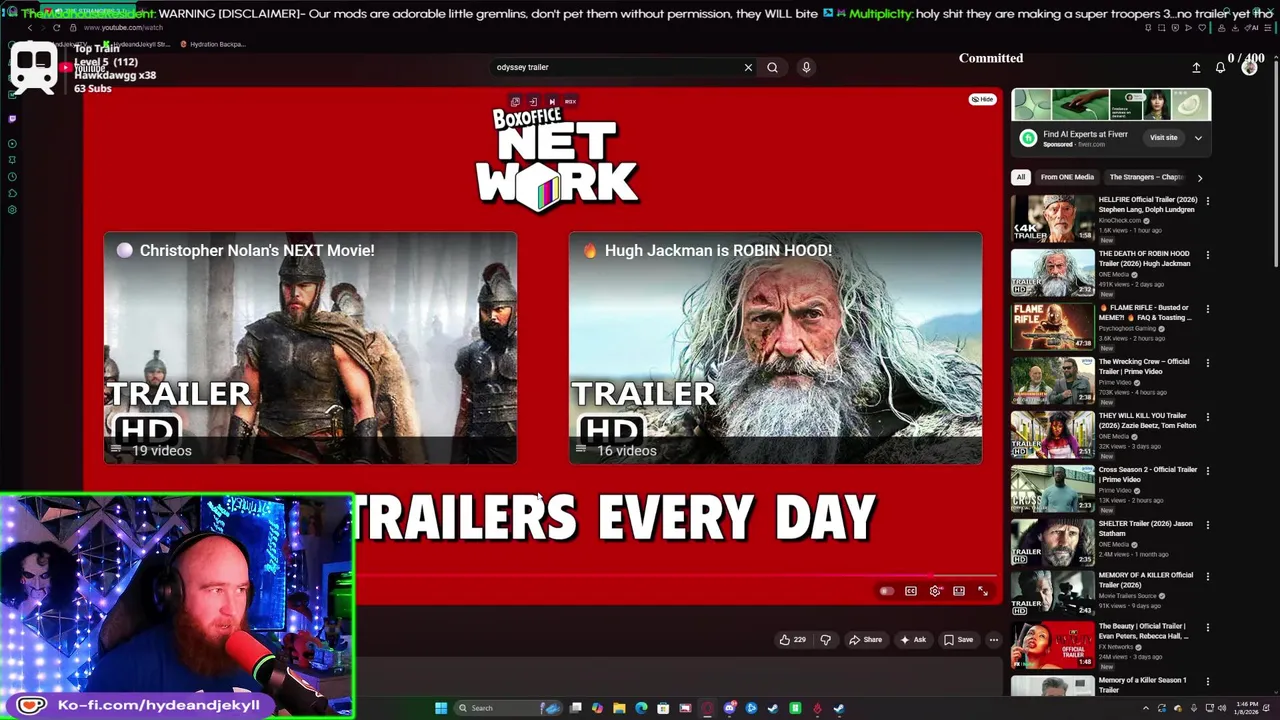Open Microsoft Store from the taskbar
Viewport: 1280px width, 720px height.
pos(663,708)
